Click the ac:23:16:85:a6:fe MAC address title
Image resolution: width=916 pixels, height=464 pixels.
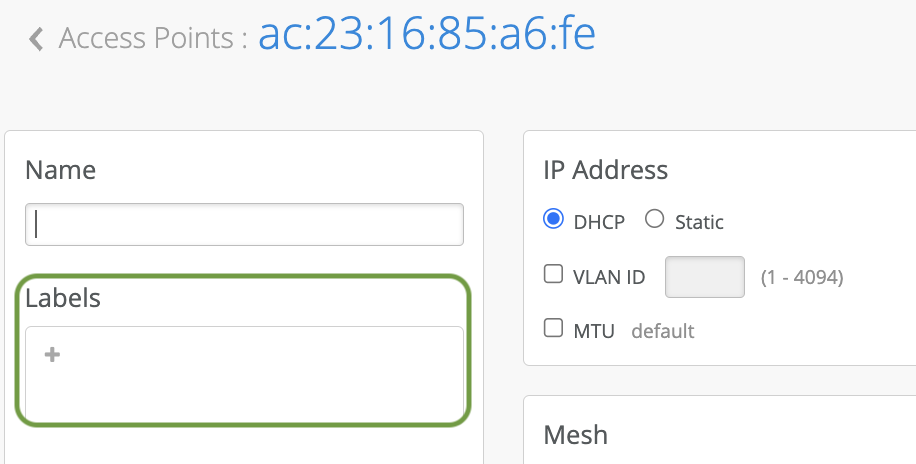(x=427, y=34)
